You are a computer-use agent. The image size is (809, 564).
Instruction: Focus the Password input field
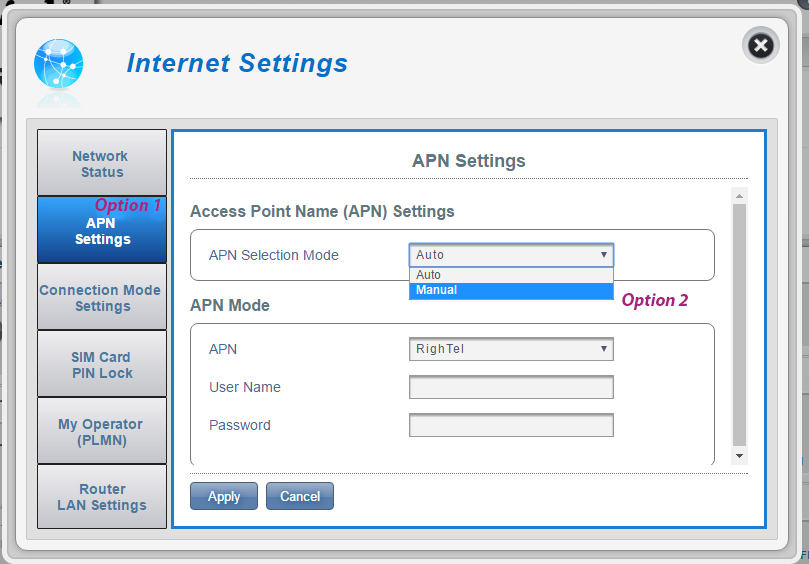pyautogui.click(x=511, y=425)
